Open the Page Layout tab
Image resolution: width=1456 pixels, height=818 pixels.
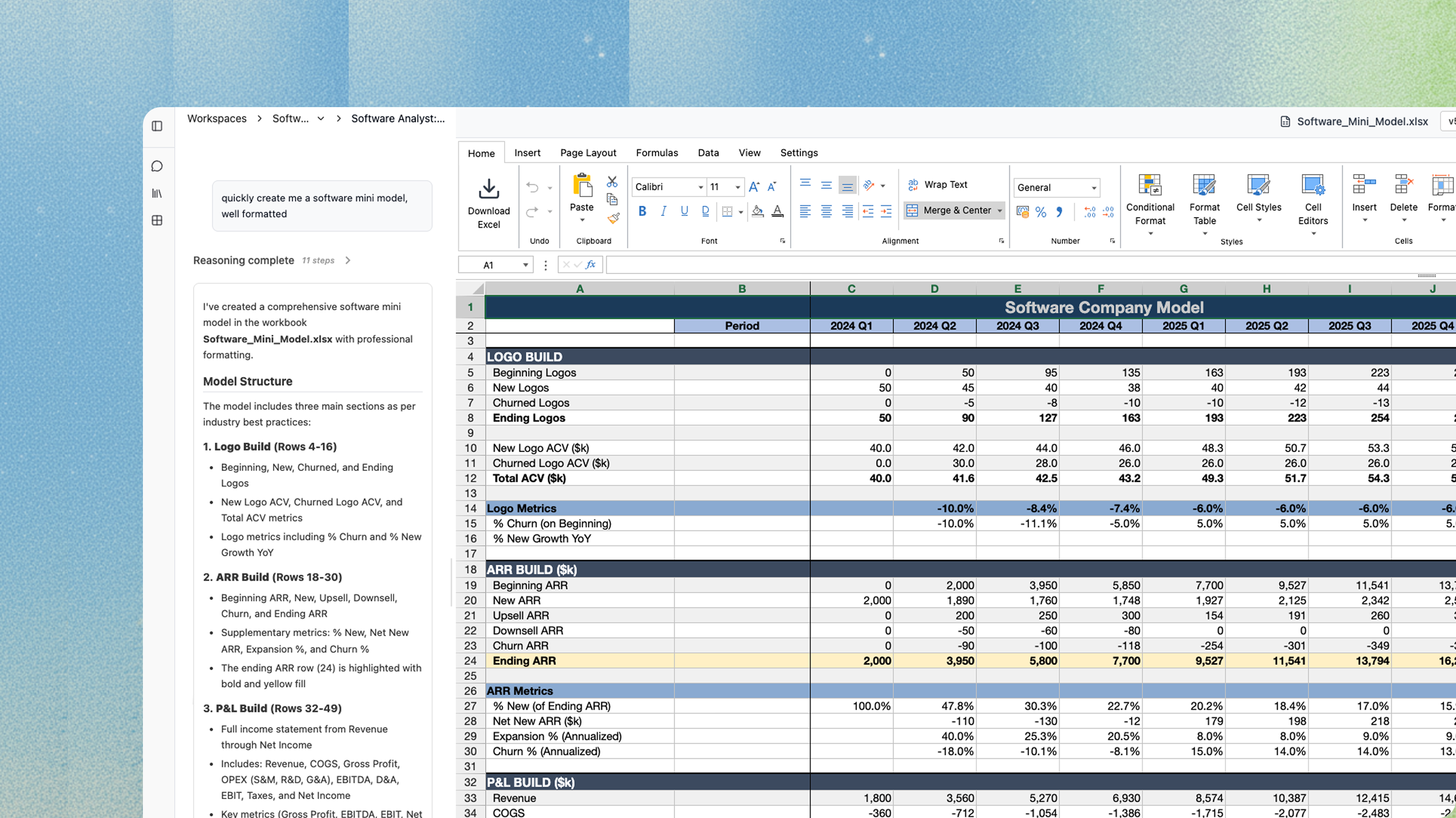[x=588, y=152]
